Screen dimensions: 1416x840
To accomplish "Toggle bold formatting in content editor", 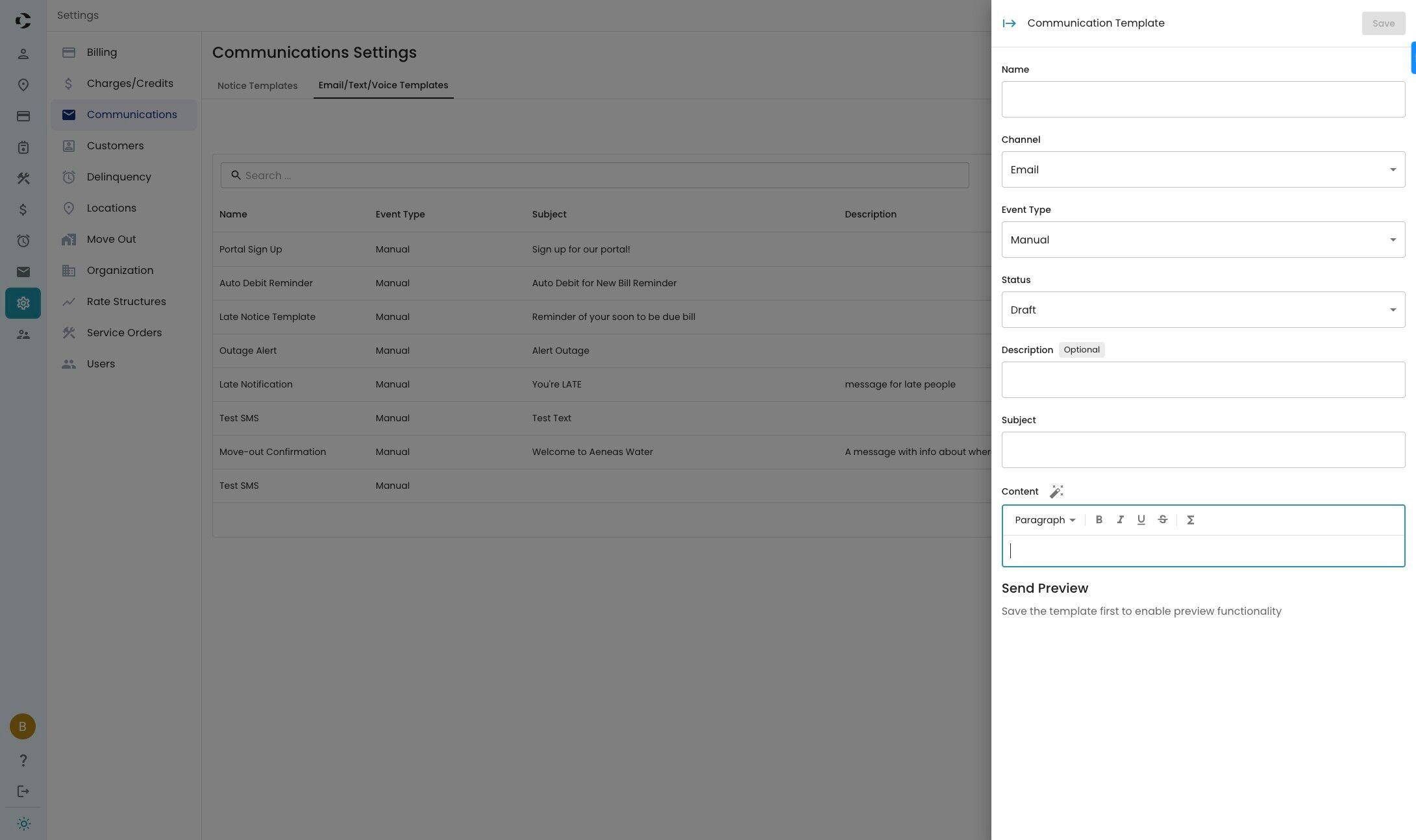I will [x=1099, y=519].
